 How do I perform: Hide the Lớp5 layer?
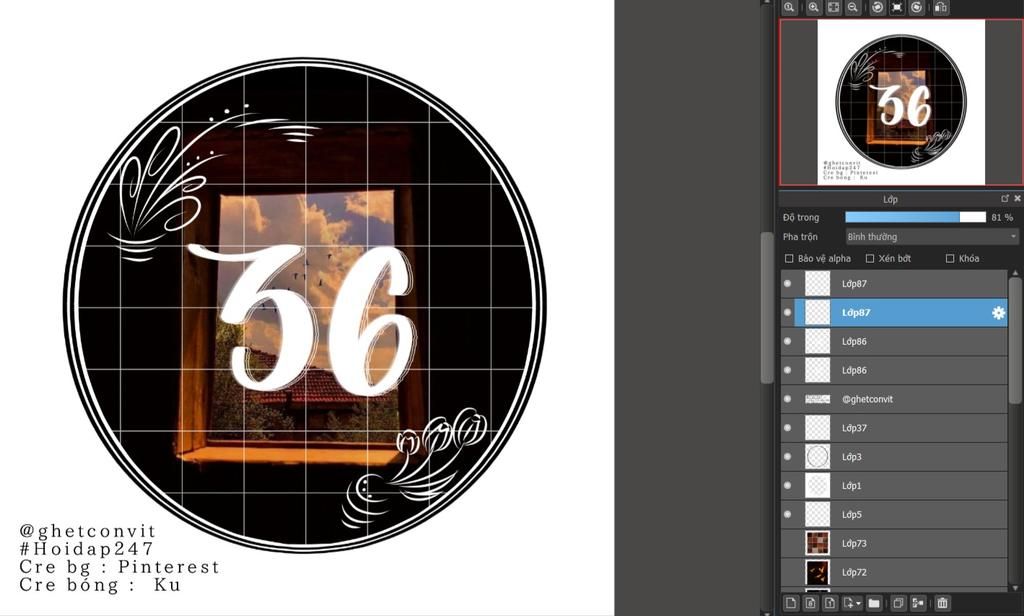[x=788, y=514]
